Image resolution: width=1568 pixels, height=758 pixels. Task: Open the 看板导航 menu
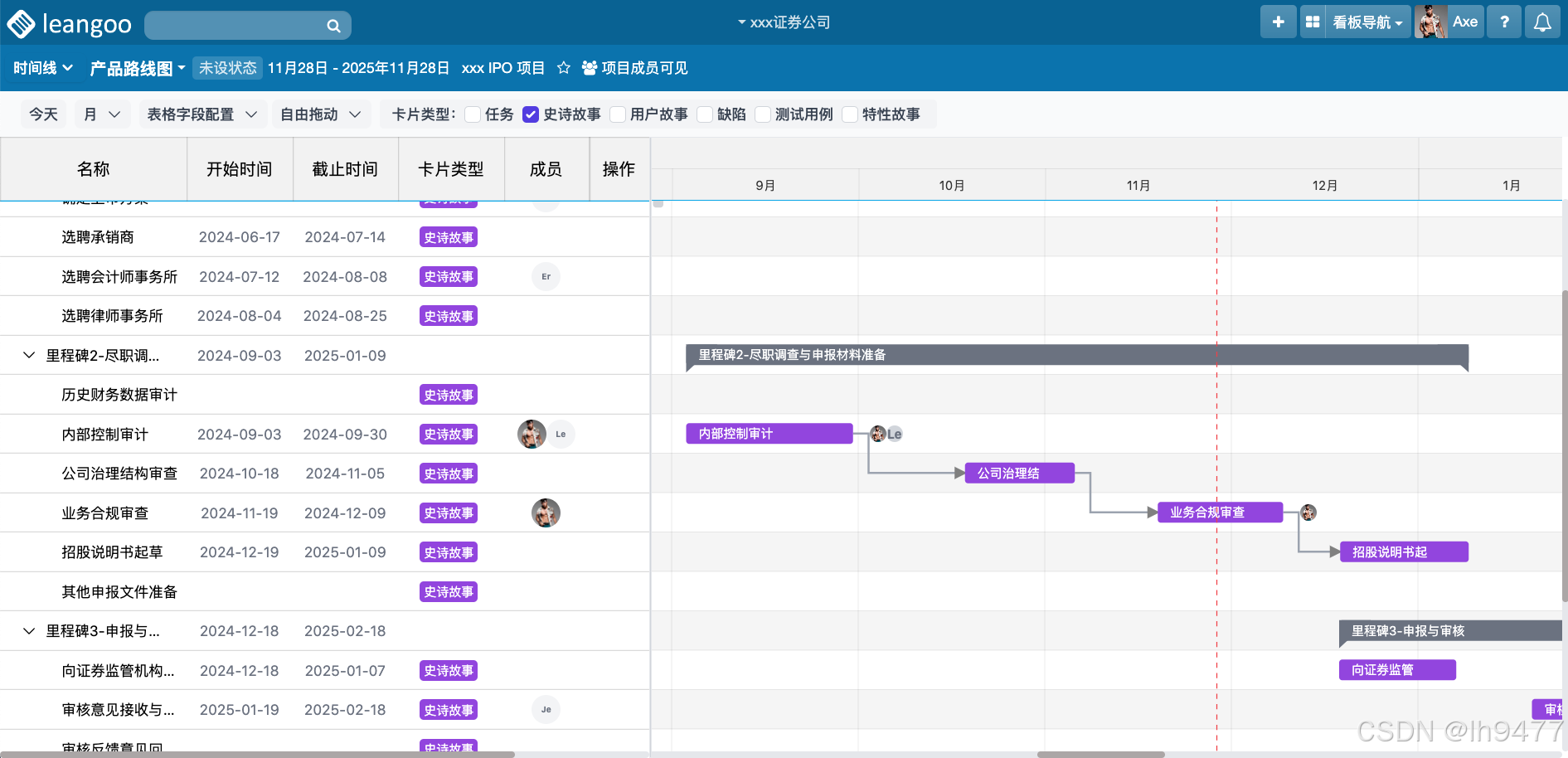click(x=1367, y=22)
